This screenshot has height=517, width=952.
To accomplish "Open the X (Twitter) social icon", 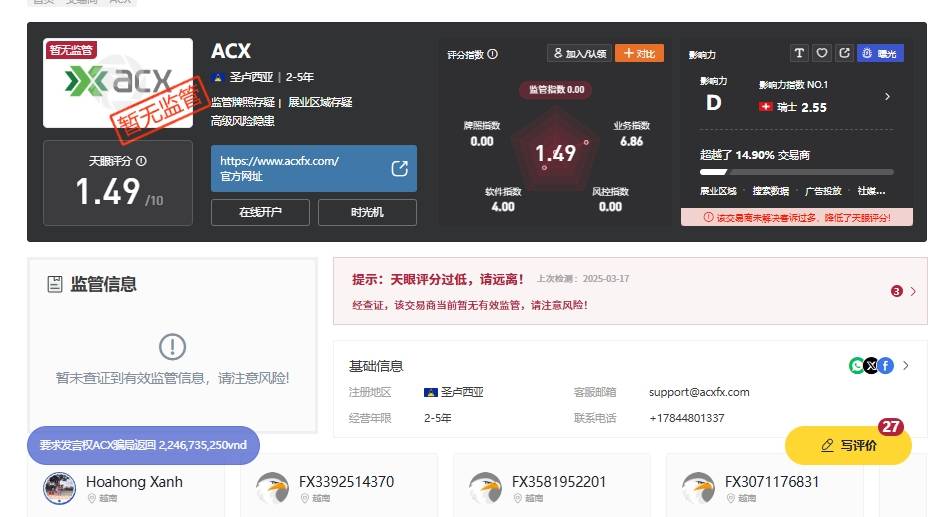I will (871, 365).
